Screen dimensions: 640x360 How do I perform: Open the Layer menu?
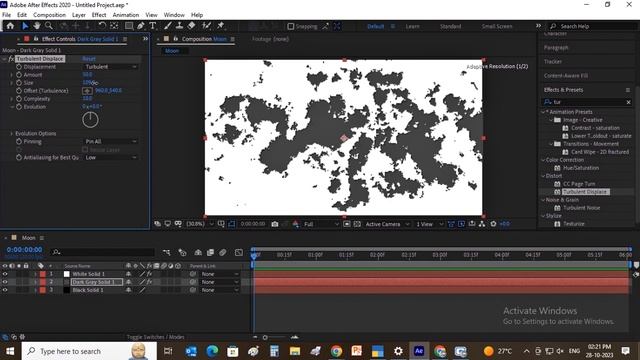[79, 15]
